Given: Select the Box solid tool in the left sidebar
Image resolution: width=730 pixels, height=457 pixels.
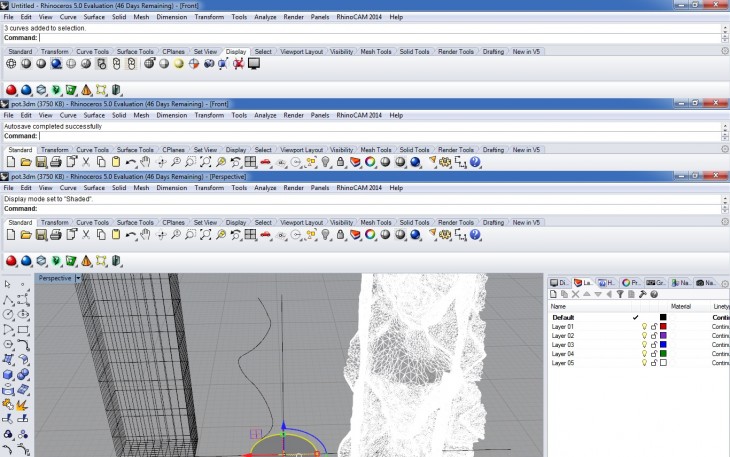Looking at the screenshot, I should pos(8,375).
